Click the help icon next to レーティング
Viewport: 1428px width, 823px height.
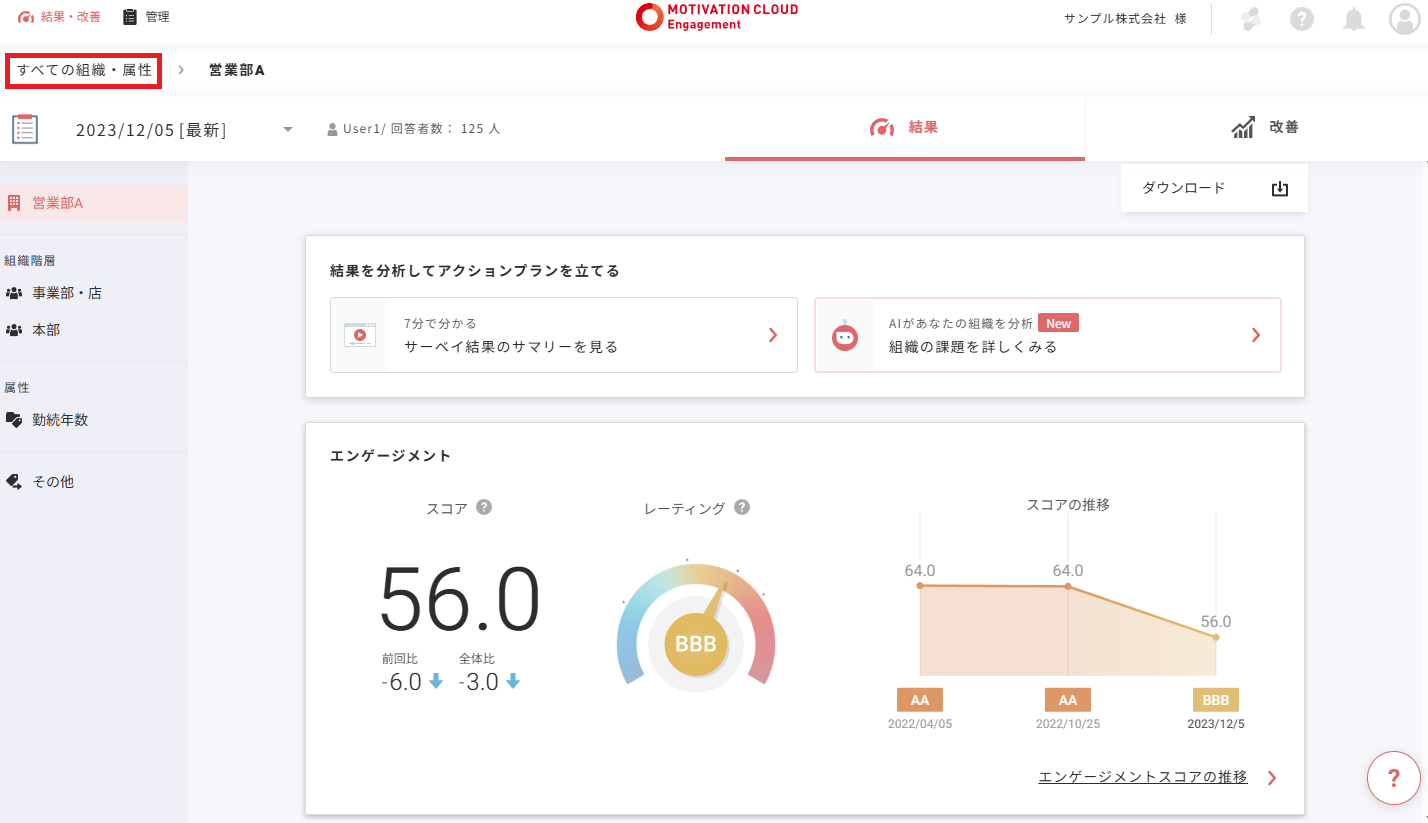(742, 507)
